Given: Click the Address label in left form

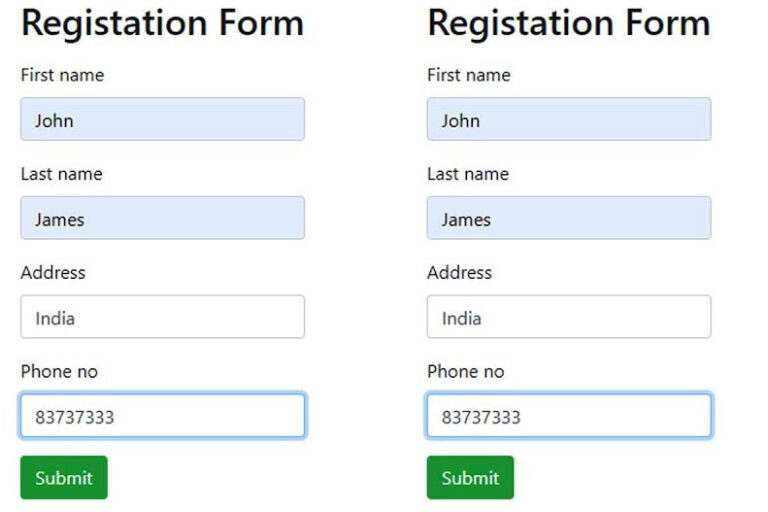Looking at the screenshot, I should 53,272.
